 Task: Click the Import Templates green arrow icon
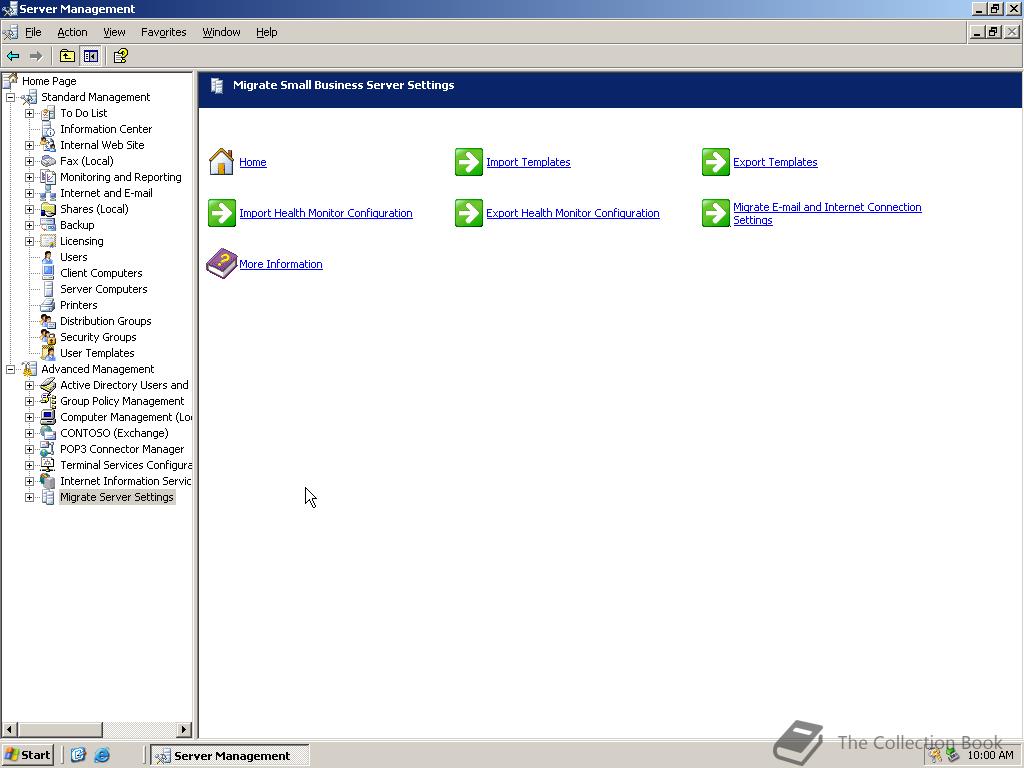click(x=469, y=162)
